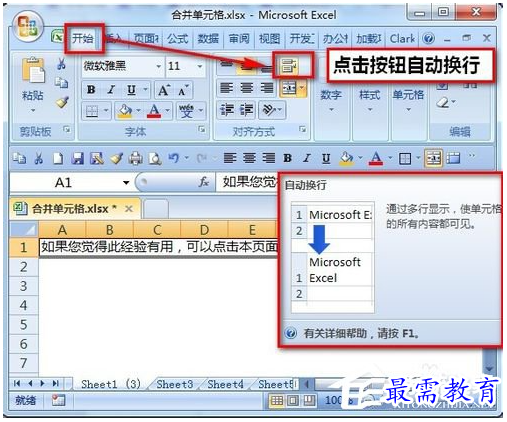Open the Name Box A1 dropdown arrow
Viewport: 507px width, 422px height.
pyautogui.click(x=126, y=183)
